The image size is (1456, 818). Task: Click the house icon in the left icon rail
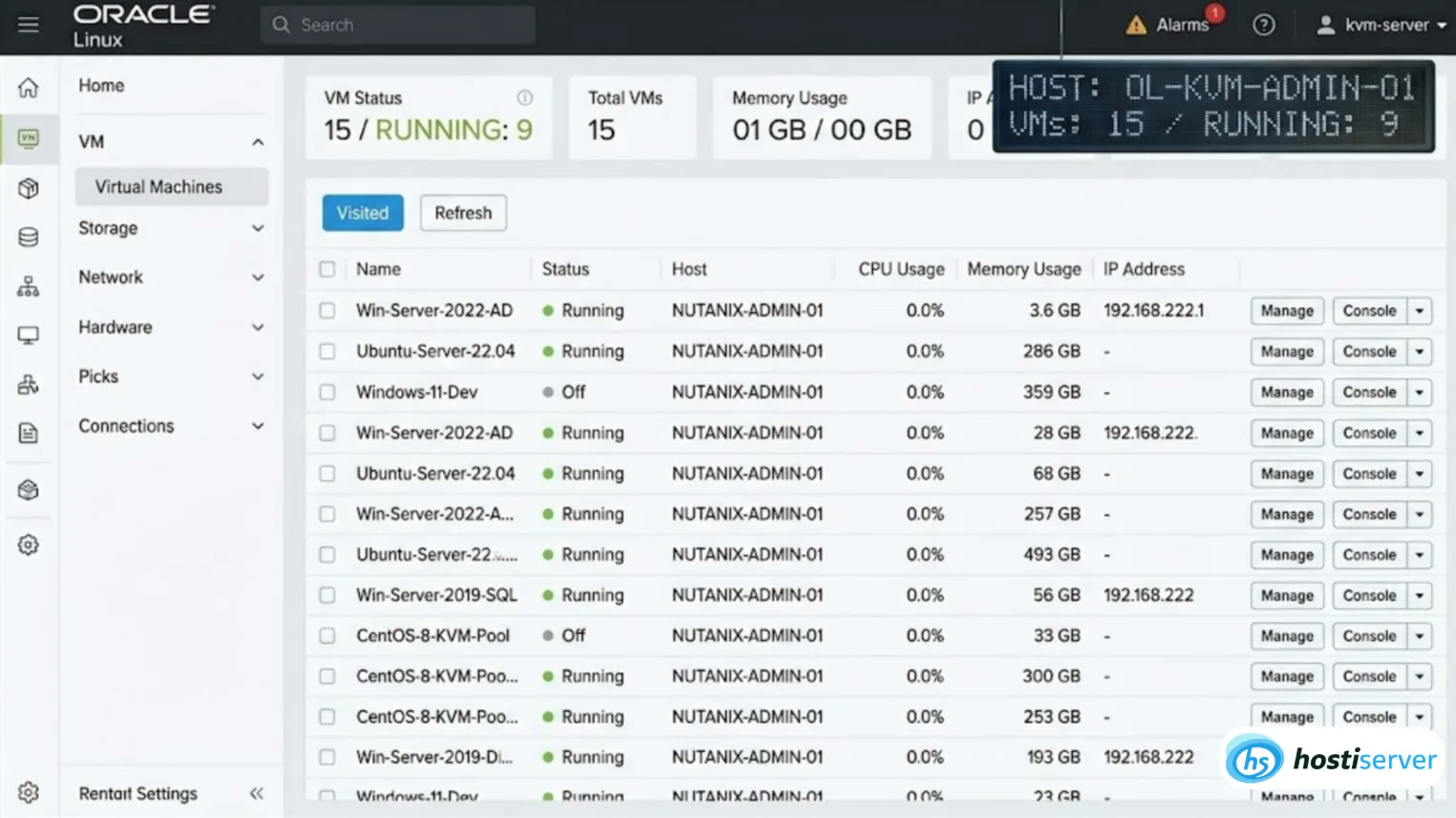[29, 88]
